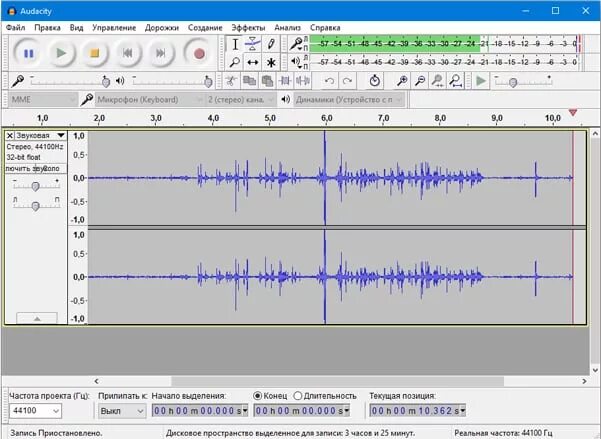Image resolution: width=601 pixels, height=439 pixels.
Task: Open the 2 (стерео) channels dropdown
Action: pos(240,100)
